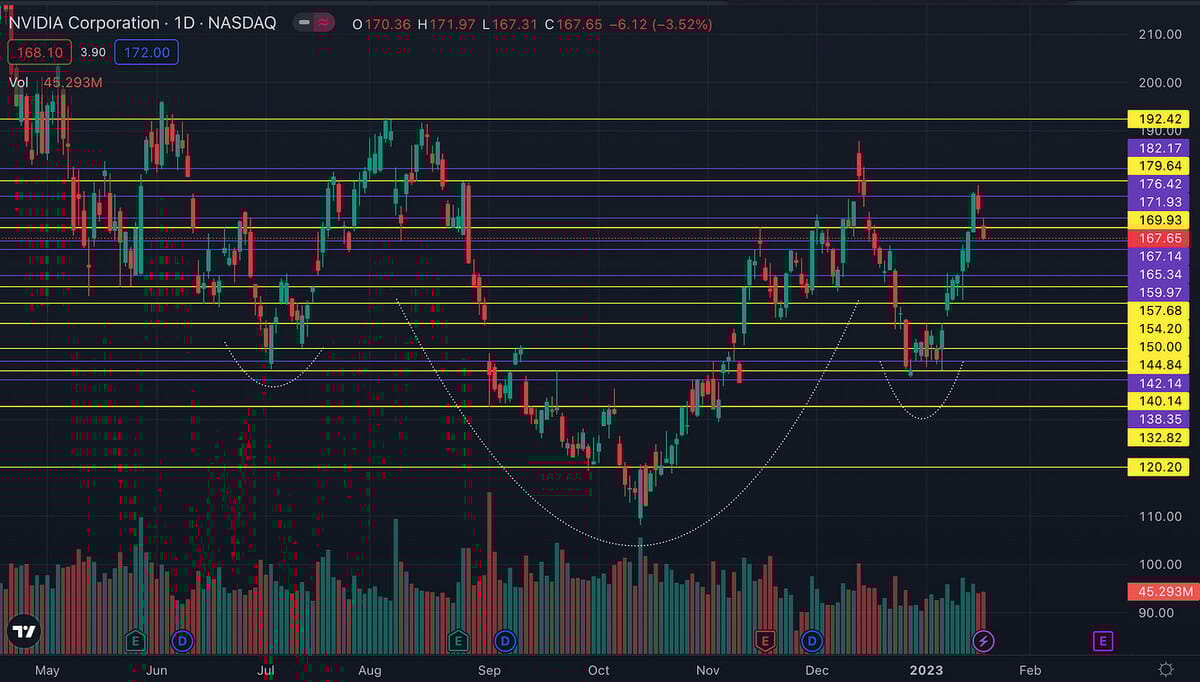This screenshot has height=682, width=1200.
Task: Open the green earnings E marker before Jun
Action: tap(137, 640)
